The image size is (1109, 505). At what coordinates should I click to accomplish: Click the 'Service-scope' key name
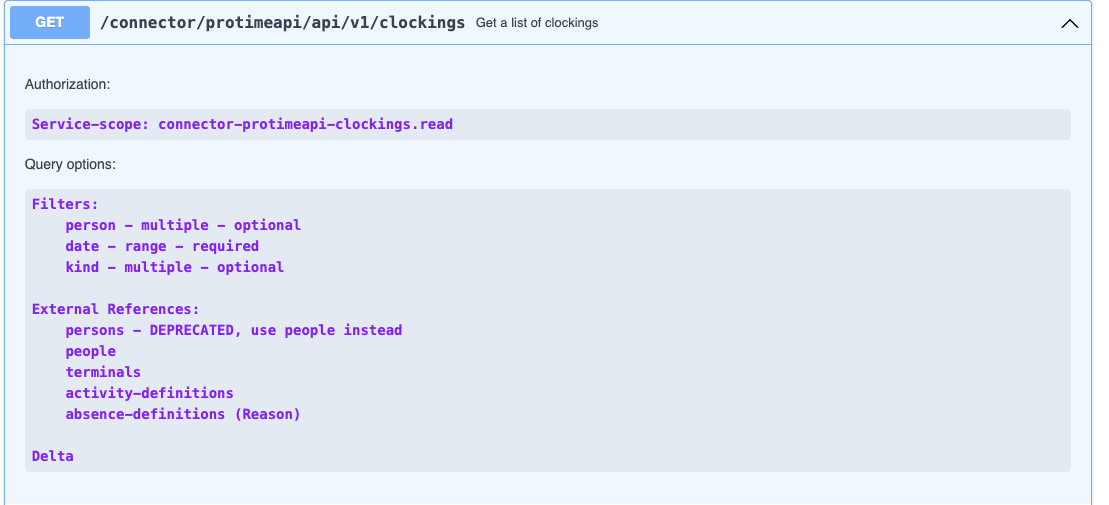91,124
